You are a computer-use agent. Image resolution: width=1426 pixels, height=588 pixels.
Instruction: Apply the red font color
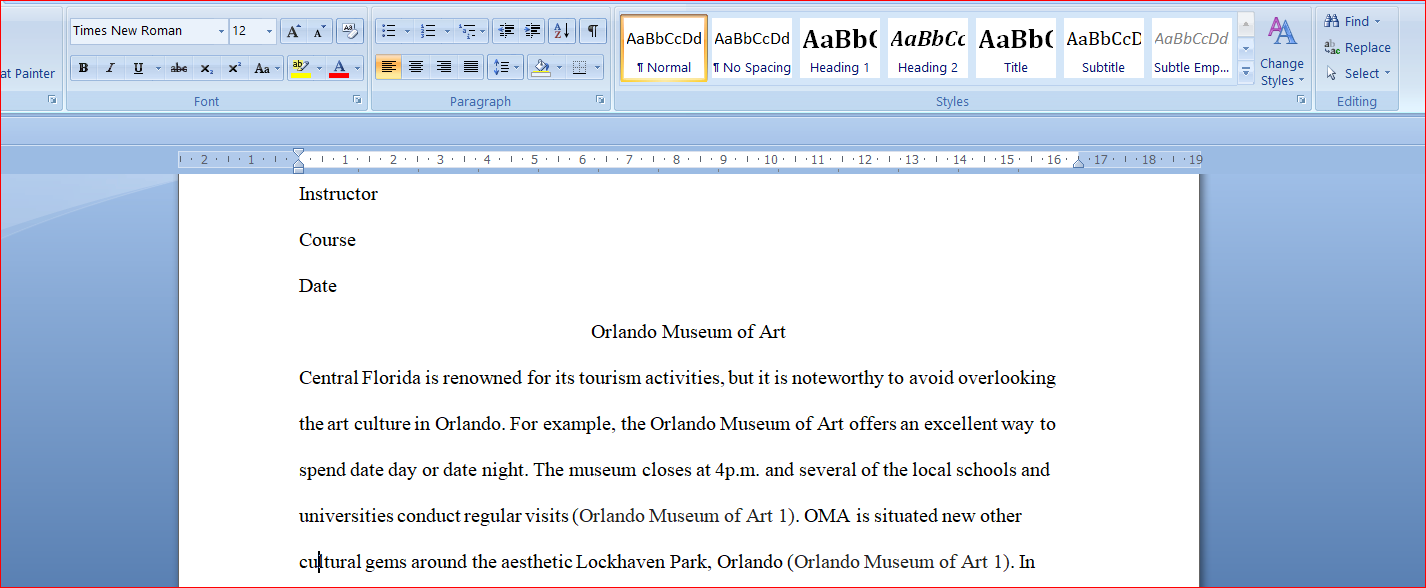pyautogui.click(x=339, y=68)
